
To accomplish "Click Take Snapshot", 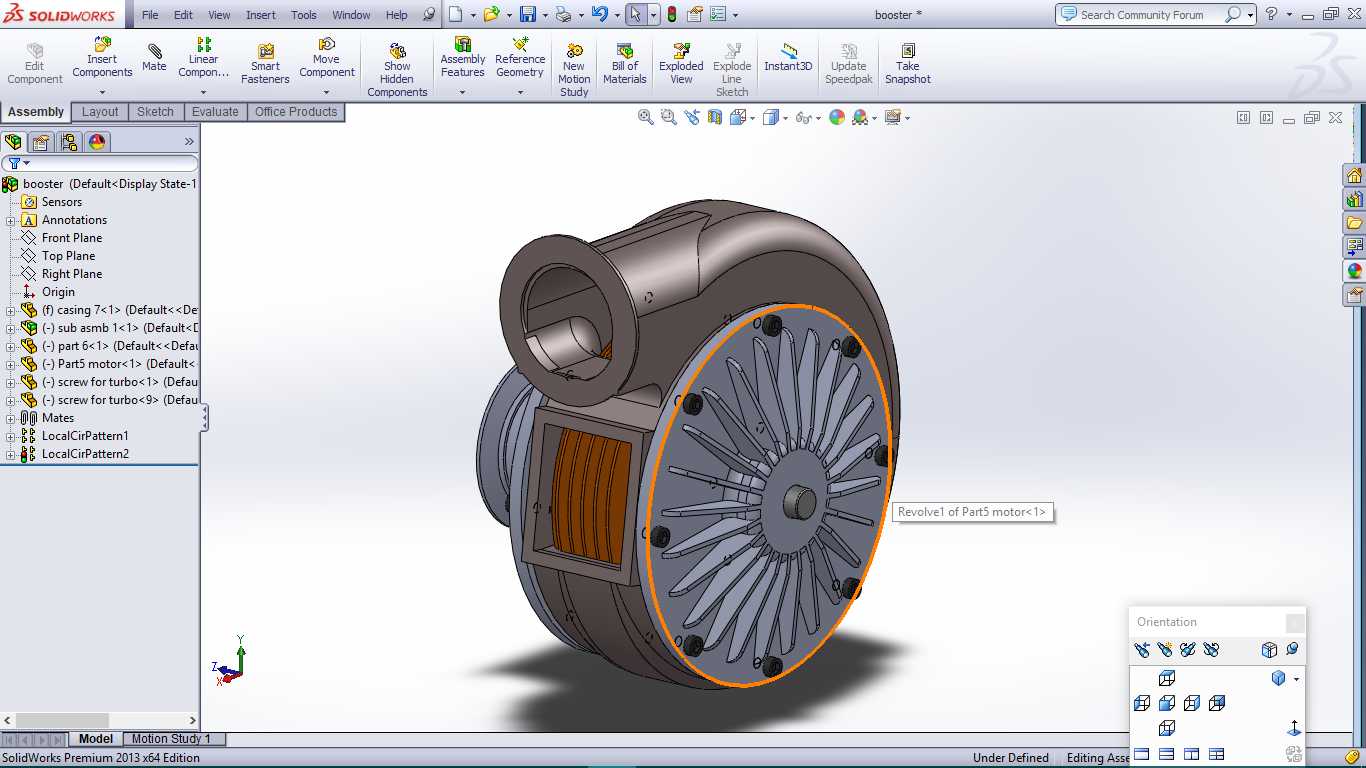I will pyautogui.click(x=907, y=64).
